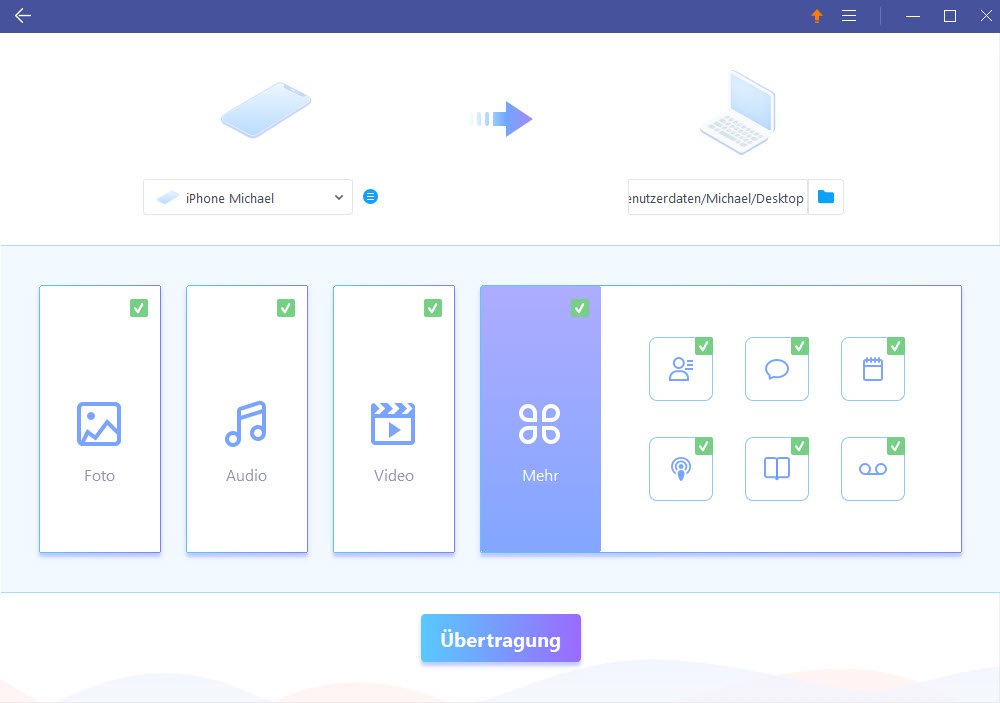This screenshot has width=1000, height=703.
Task: Toggle the Voicemail tile checkbox
Action: (x=896, y=446)
